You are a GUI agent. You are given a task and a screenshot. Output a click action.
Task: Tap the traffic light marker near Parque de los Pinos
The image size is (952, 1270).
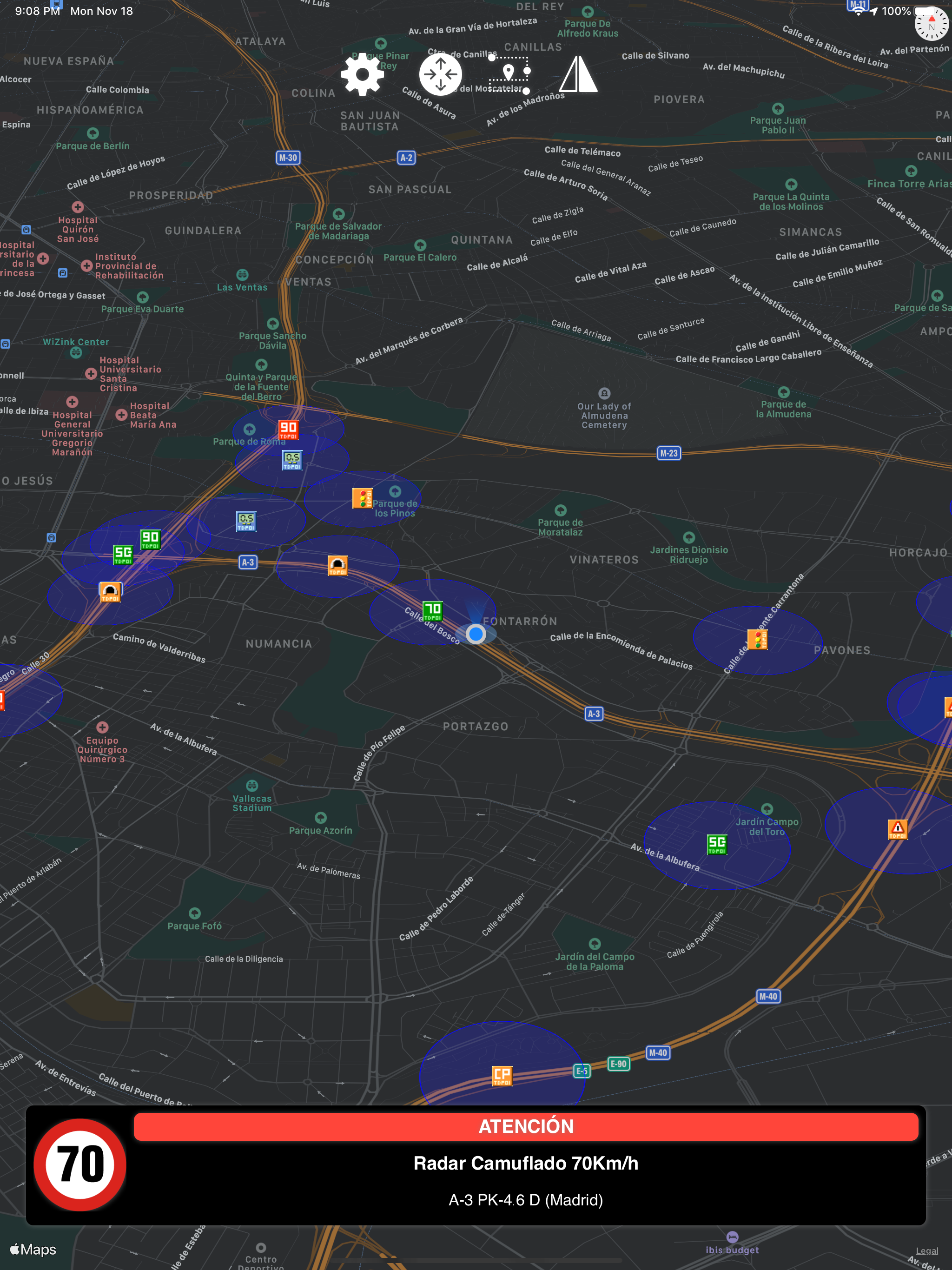point(362,498)
